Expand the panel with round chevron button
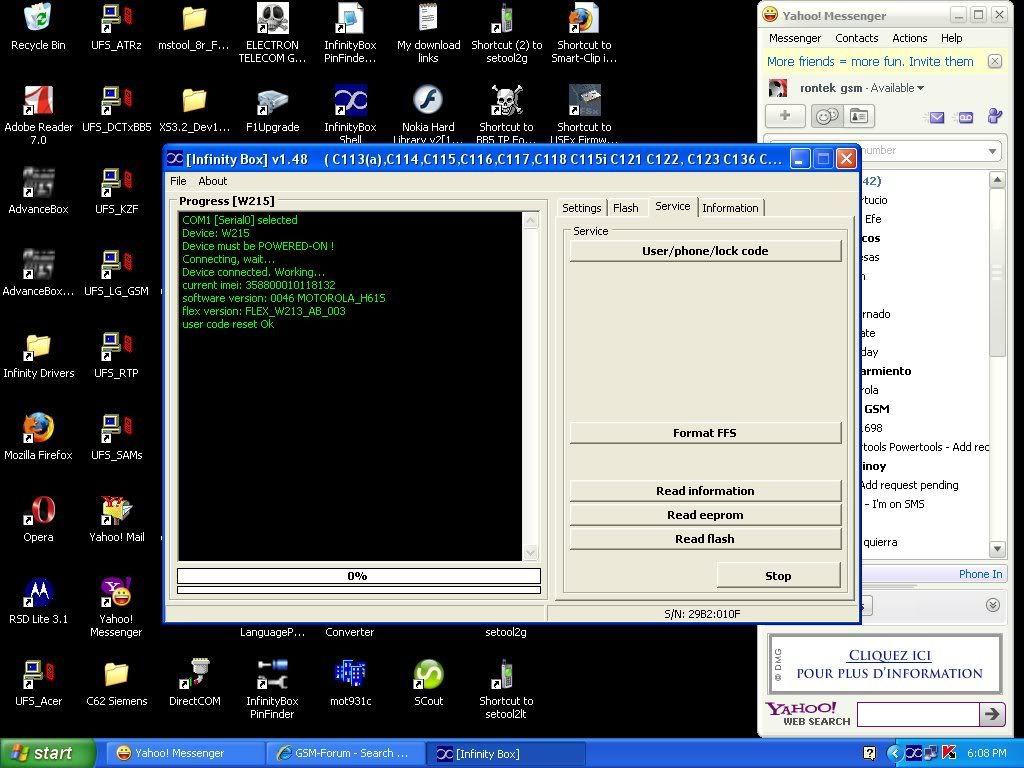 point(993,605)
